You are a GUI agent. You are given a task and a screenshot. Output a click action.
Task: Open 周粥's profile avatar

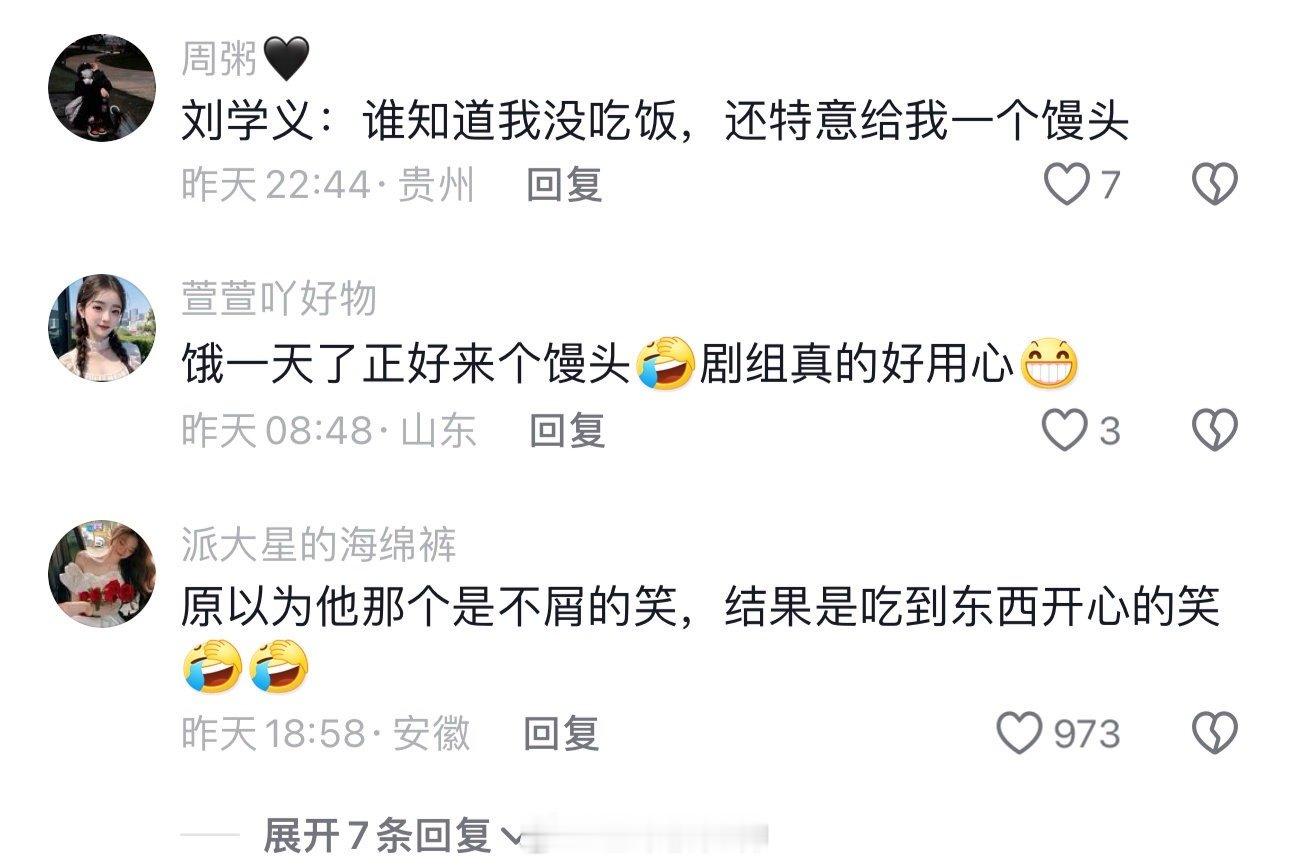click(102, 88)
